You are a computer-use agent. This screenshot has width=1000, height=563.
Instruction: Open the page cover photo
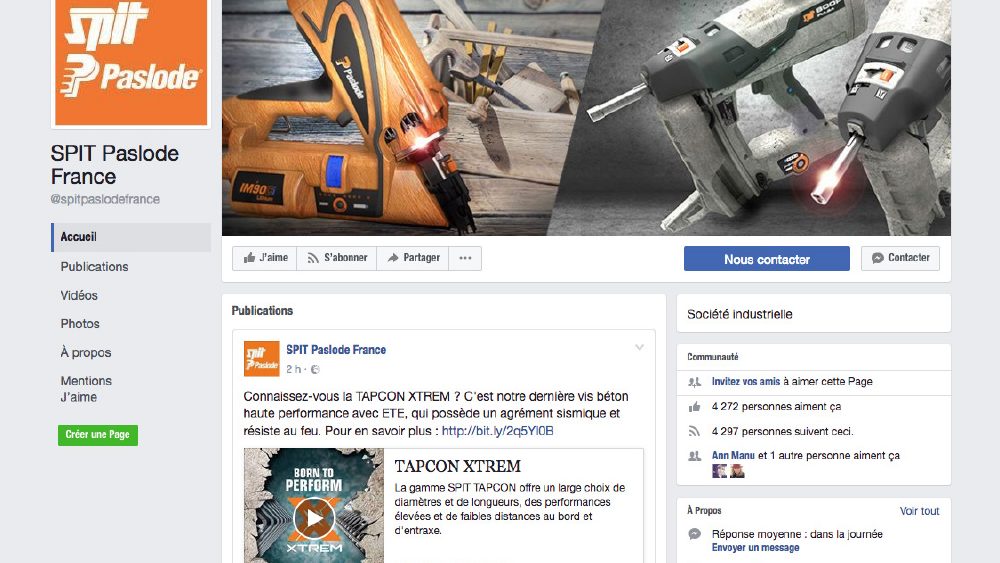586,118
